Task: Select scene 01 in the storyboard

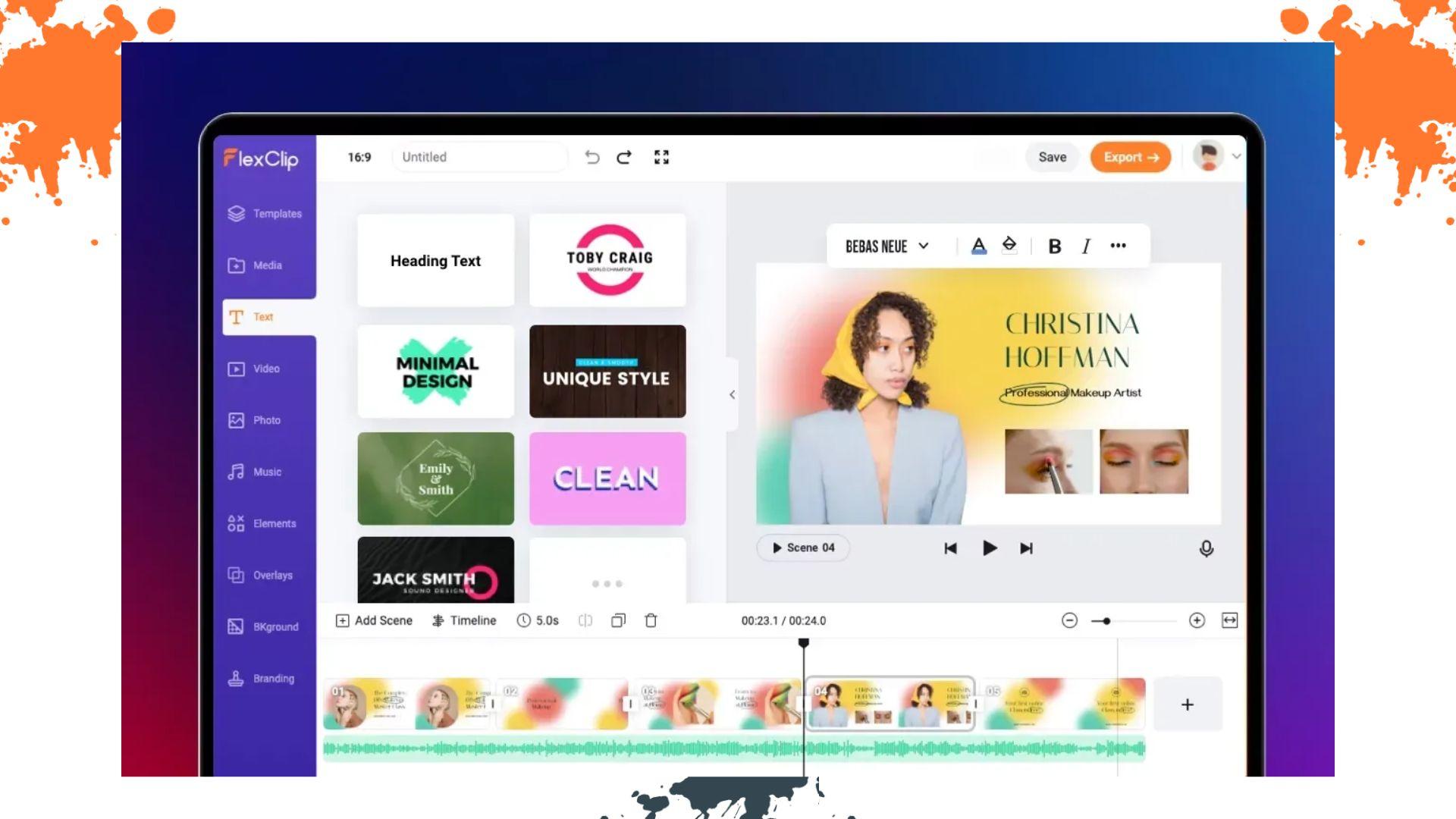Action: tap(407, 704)
